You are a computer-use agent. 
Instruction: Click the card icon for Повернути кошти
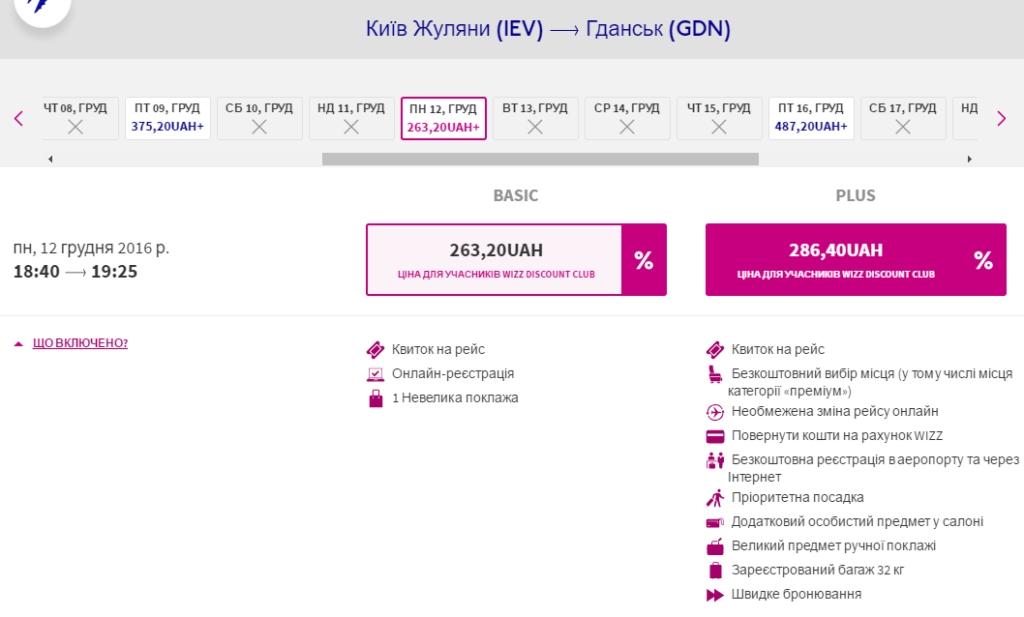click(715, 436)
